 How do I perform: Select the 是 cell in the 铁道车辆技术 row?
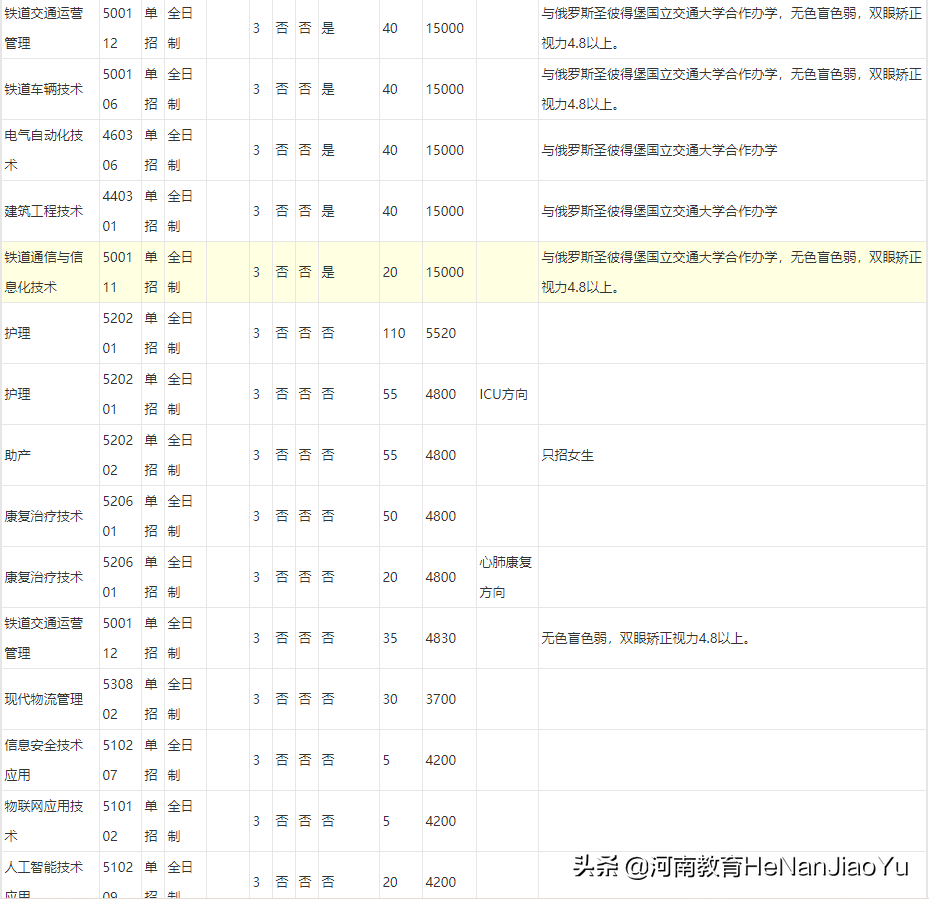[x=327, y=88]
